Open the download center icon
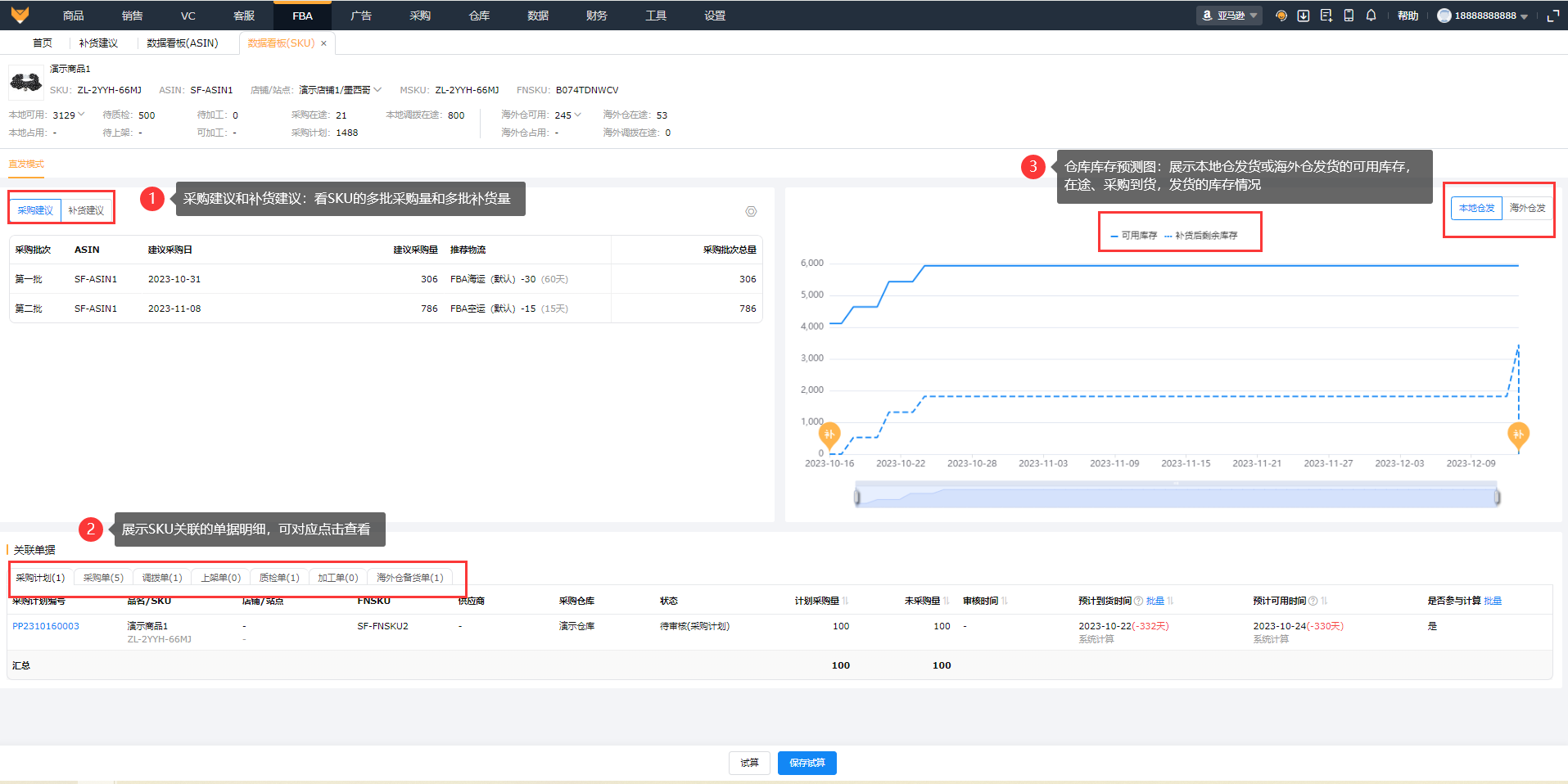 click(x=1304, y=16)
